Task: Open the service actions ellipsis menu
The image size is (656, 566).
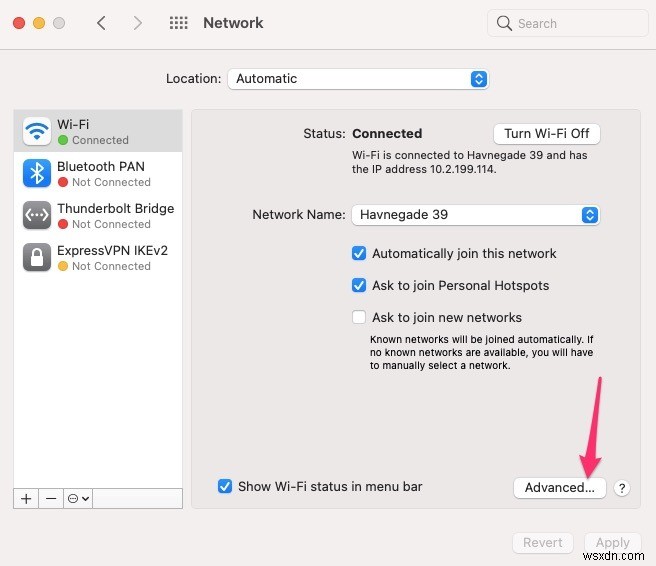Action: (78, 499)
